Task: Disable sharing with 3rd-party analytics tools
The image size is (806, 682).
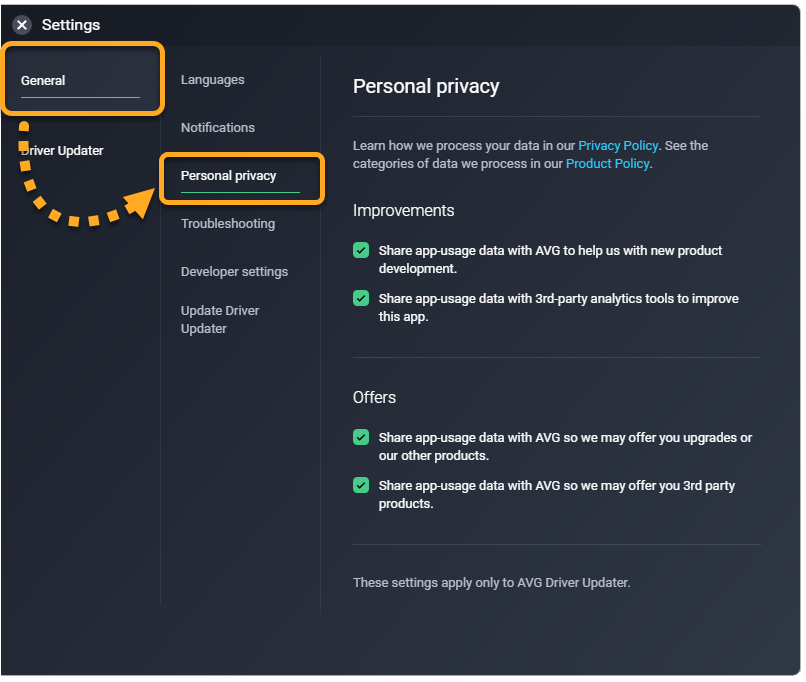Action: point(361,299)
